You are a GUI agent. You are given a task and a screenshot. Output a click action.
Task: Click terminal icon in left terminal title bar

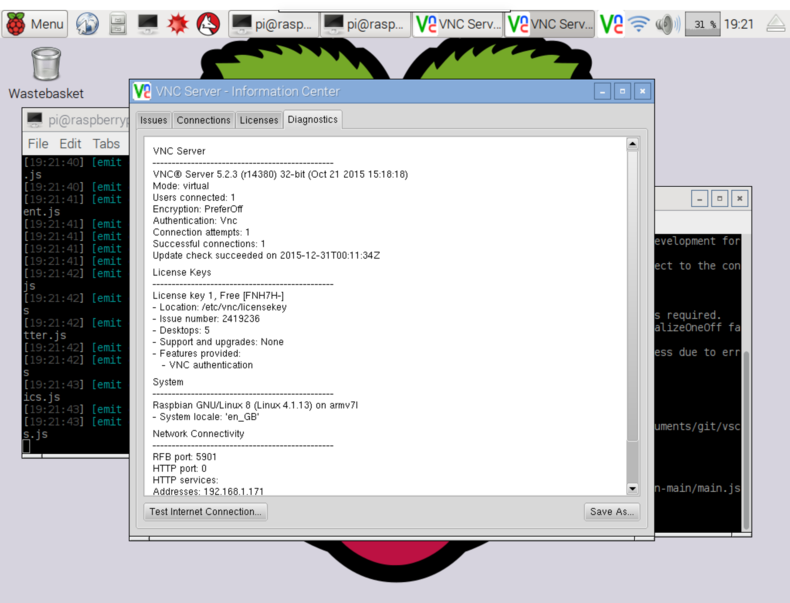(34, 119)
